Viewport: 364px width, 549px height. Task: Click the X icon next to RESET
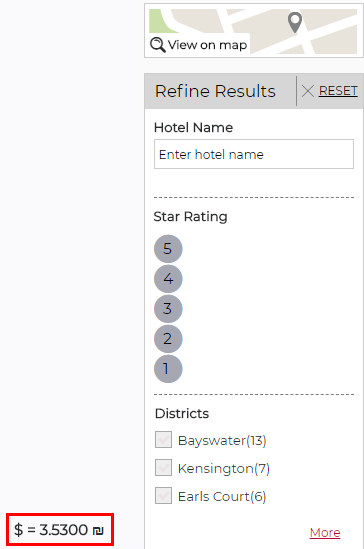click(x=308, y=91)
